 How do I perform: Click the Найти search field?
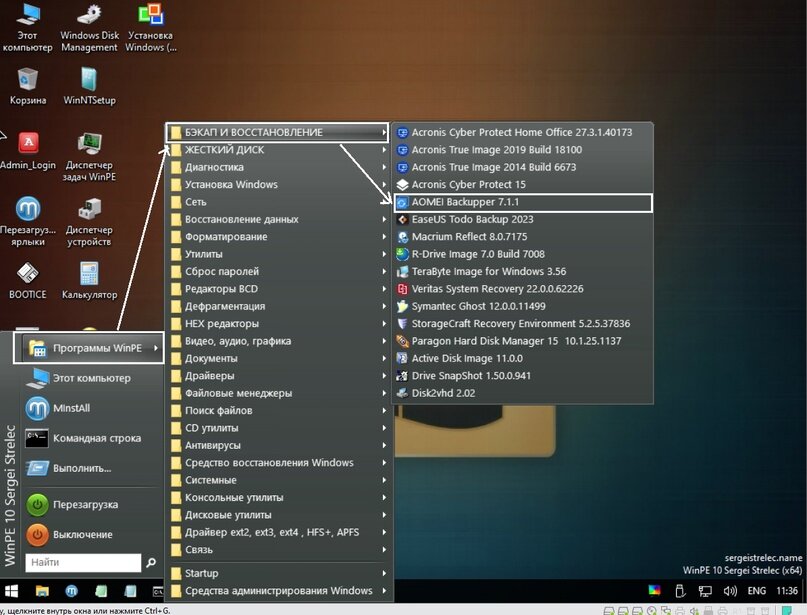tap(83, 563)
